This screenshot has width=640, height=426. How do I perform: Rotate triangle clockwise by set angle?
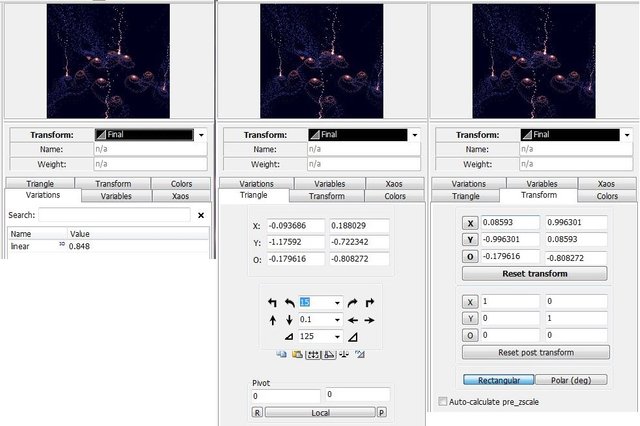(x=353, y=302)
